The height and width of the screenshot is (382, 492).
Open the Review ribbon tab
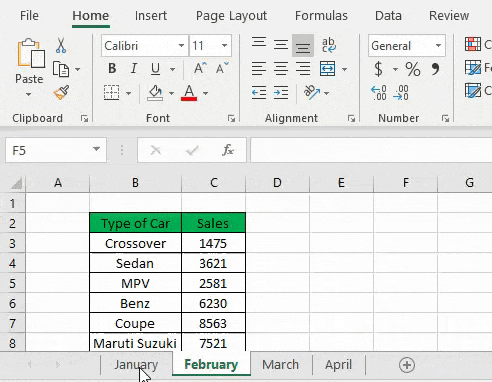(x=449, y=16)
